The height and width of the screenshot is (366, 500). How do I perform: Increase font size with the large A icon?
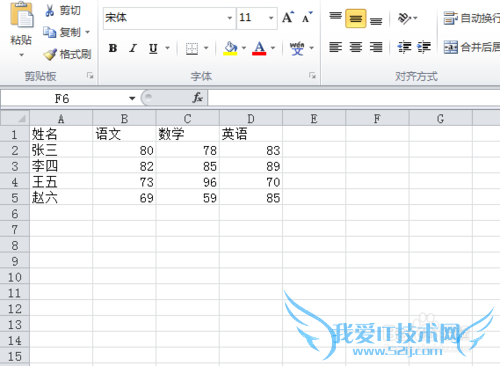(288, 17)
